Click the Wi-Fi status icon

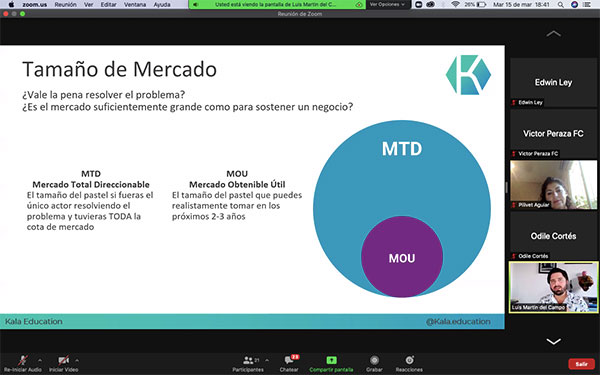(x=455, y=5)
